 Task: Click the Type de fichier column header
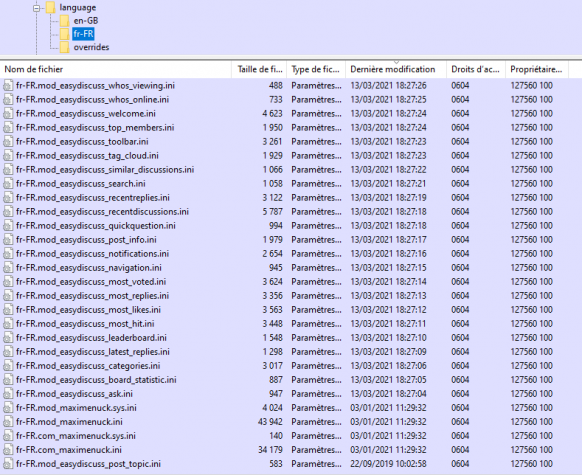[x=316, y=69]
